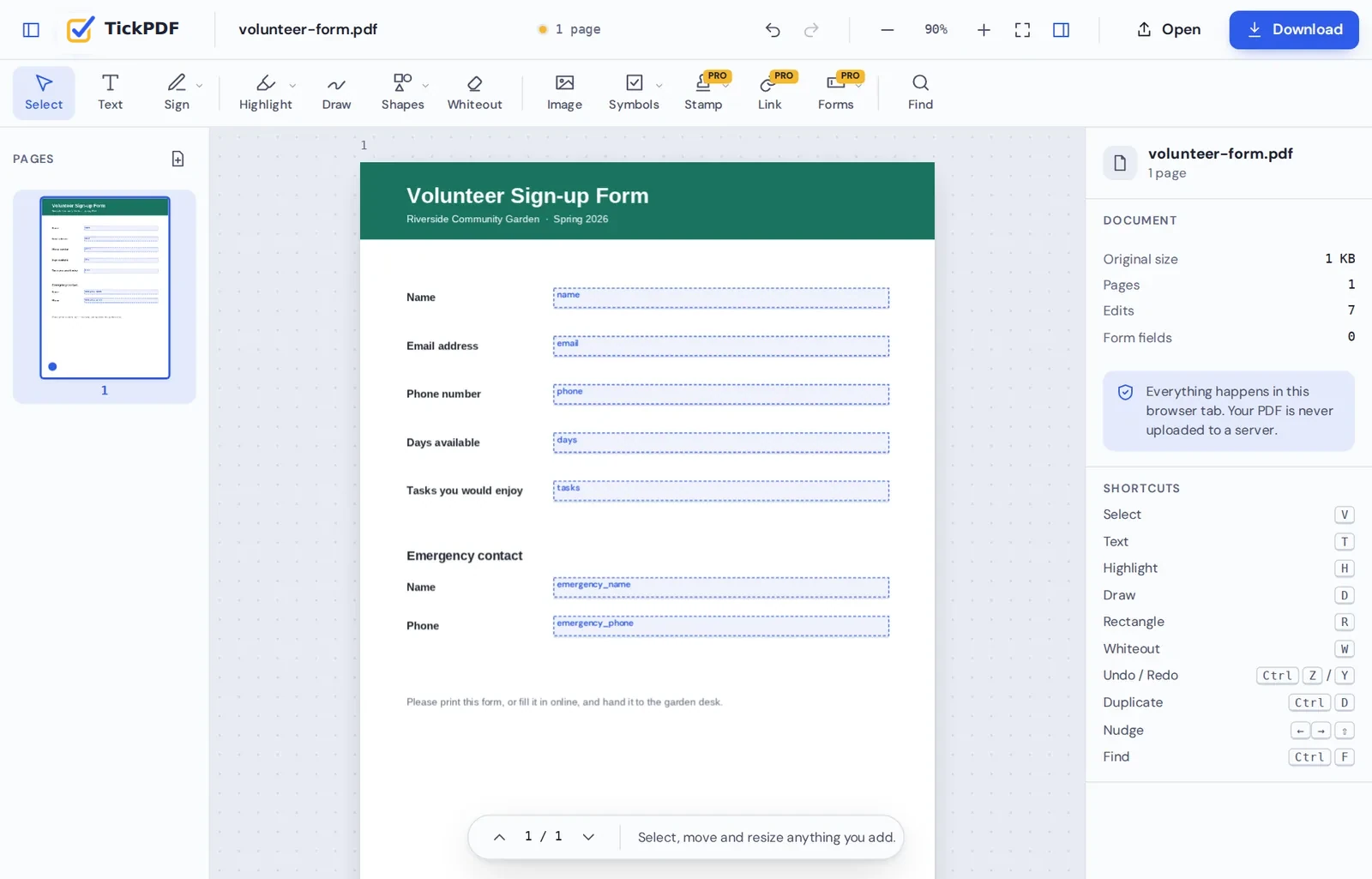
Task: Open the Forms tool
Action: click(x=835, y=93)
